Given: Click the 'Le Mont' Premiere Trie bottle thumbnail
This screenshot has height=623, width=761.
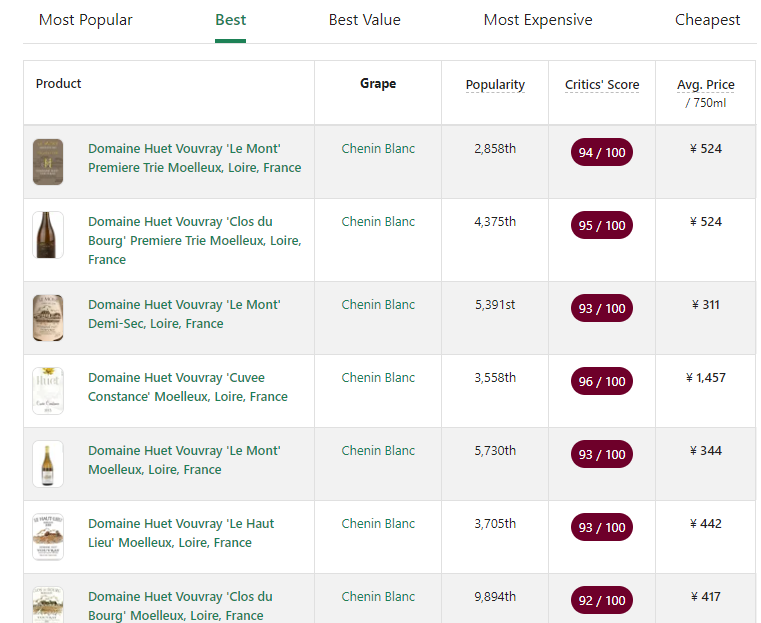Looking at the screenshot, I should point(48,162).
